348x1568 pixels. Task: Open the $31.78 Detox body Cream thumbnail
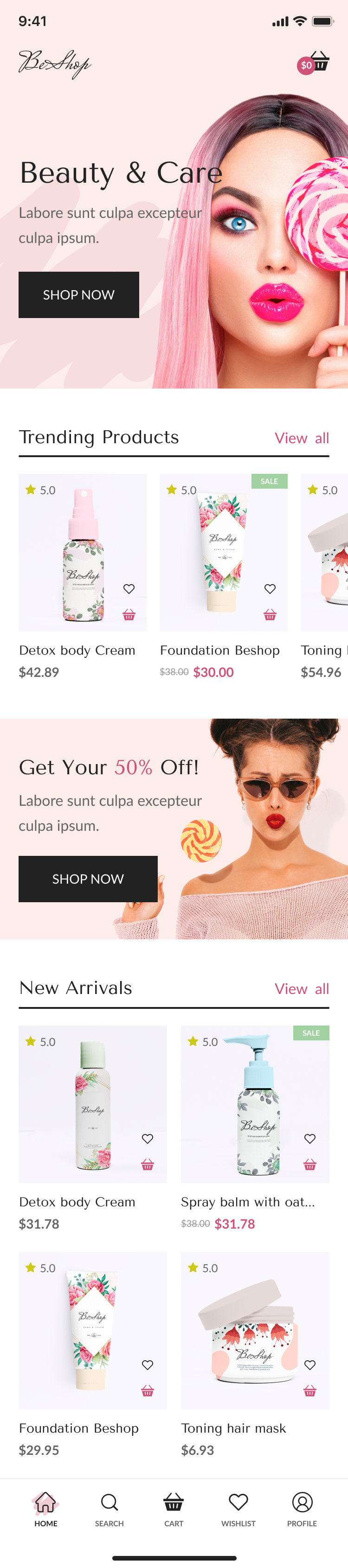tap(93, 1104)
